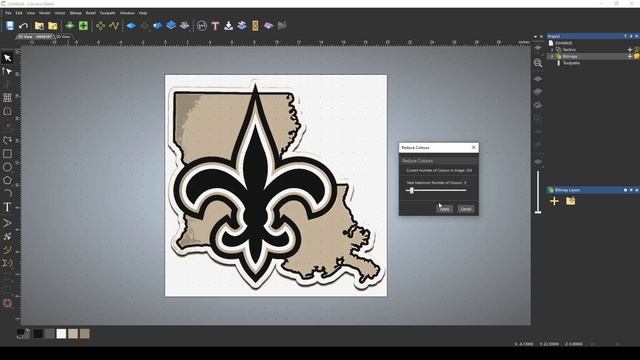The image size is (640, 360).
Task: Select the Untitled project root item
Action: click(x=563, y=43)
